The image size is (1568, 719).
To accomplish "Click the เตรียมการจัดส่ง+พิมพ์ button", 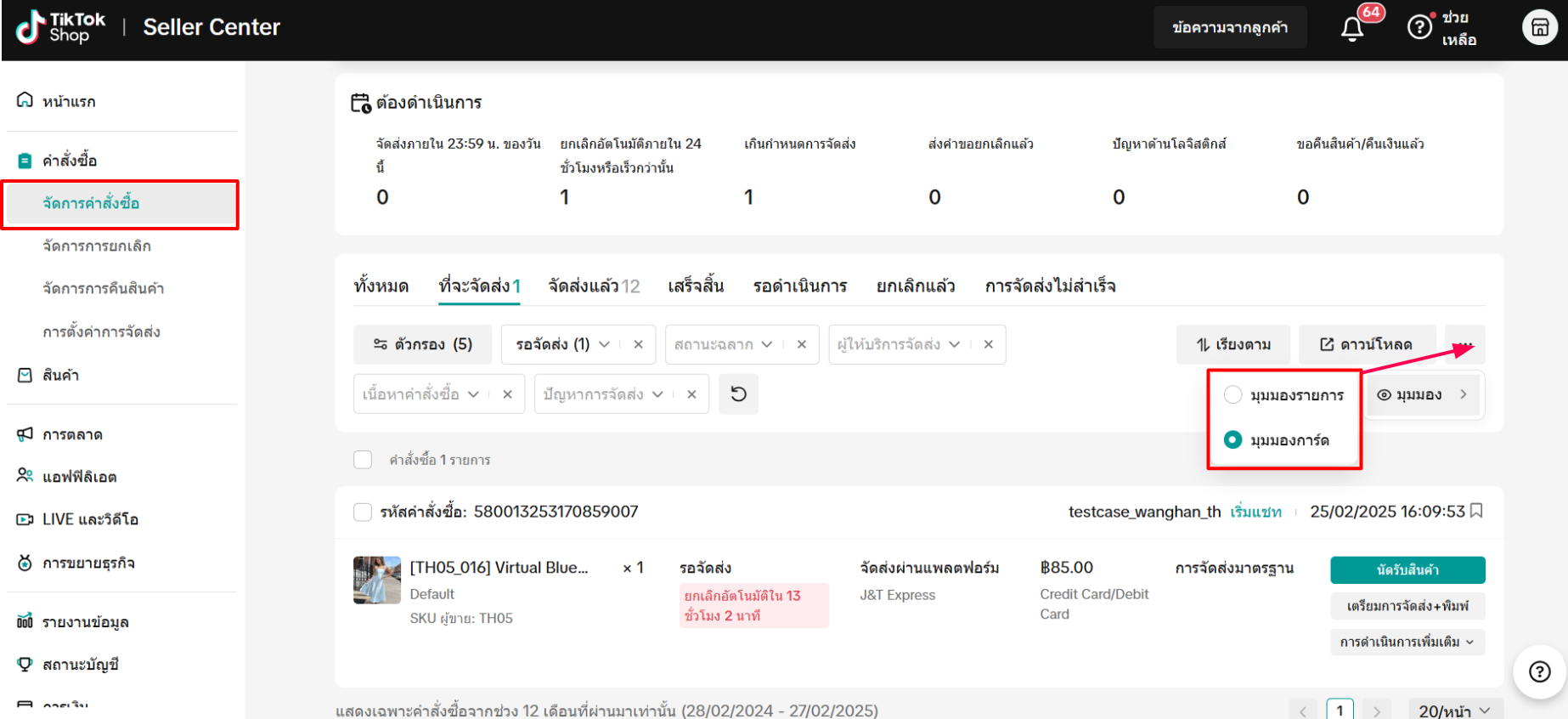I will pos(1407,606).
